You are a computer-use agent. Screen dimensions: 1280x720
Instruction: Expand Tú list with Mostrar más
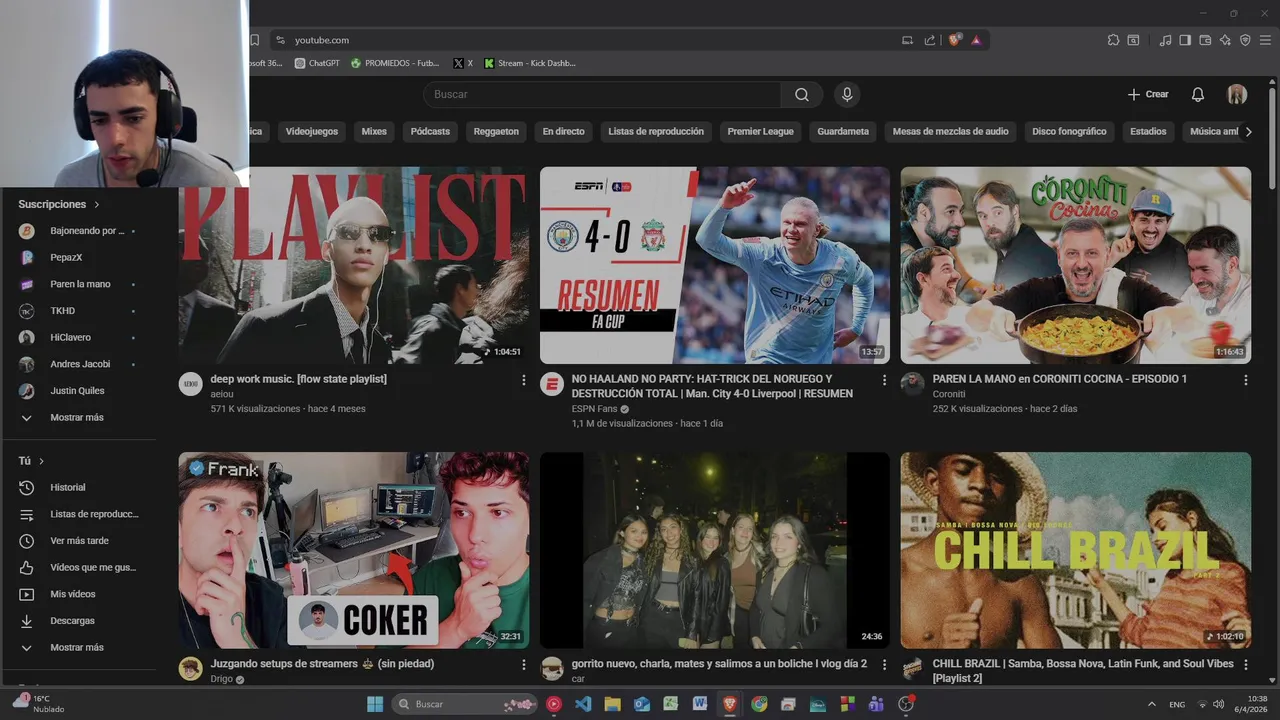[78, 647]
